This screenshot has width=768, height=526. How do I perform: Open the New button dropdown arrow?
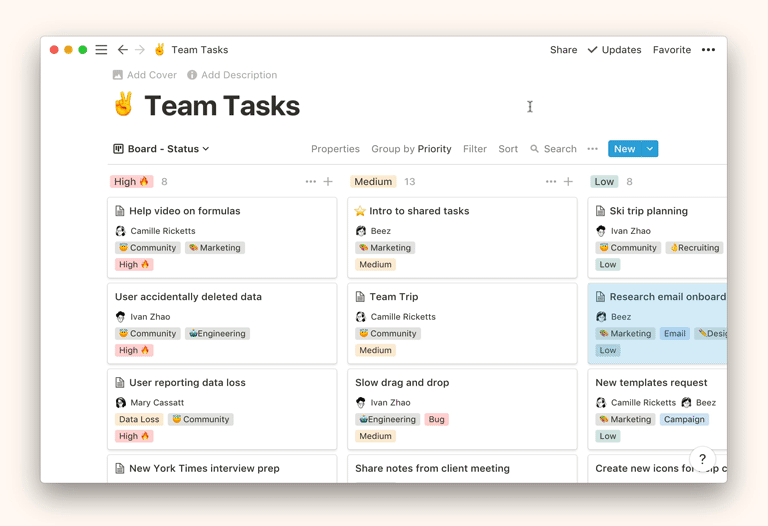650,149
